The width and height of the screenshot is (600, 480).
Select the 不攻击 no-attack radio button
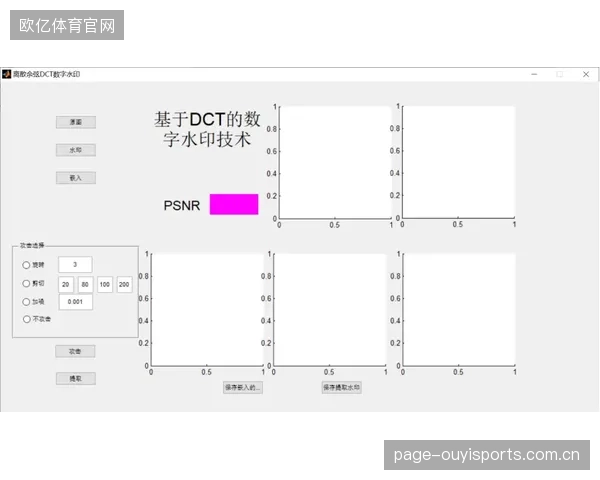(26, 319)
